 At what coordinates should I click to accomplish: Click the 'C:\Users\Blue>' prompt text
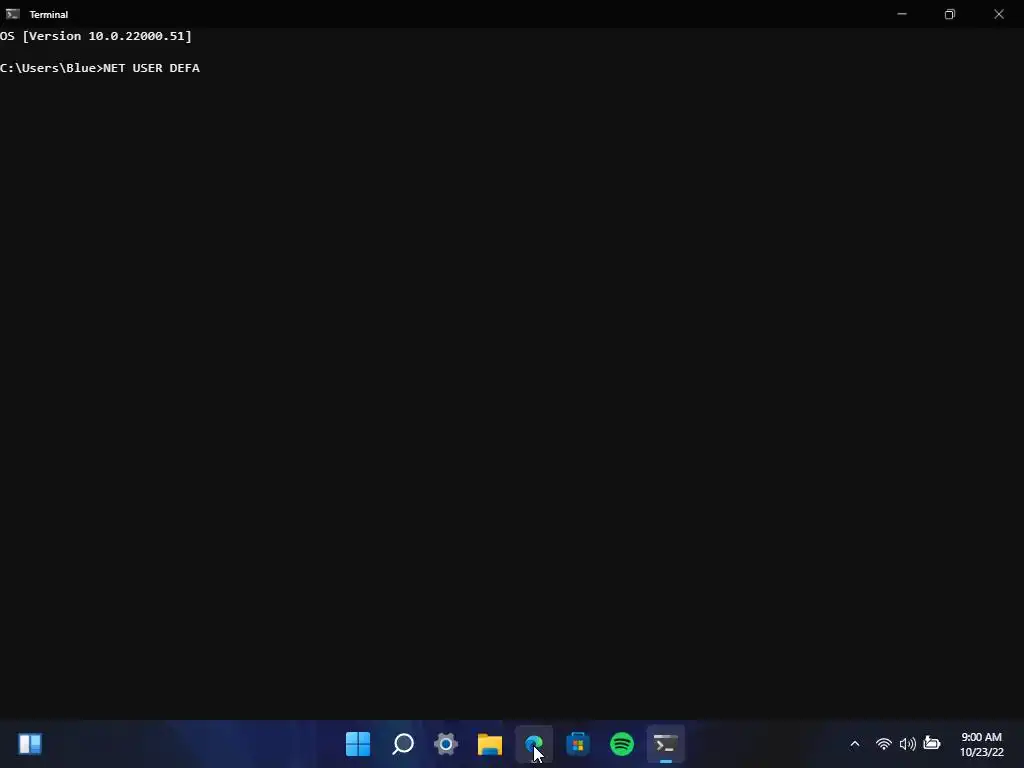(52, 68)
